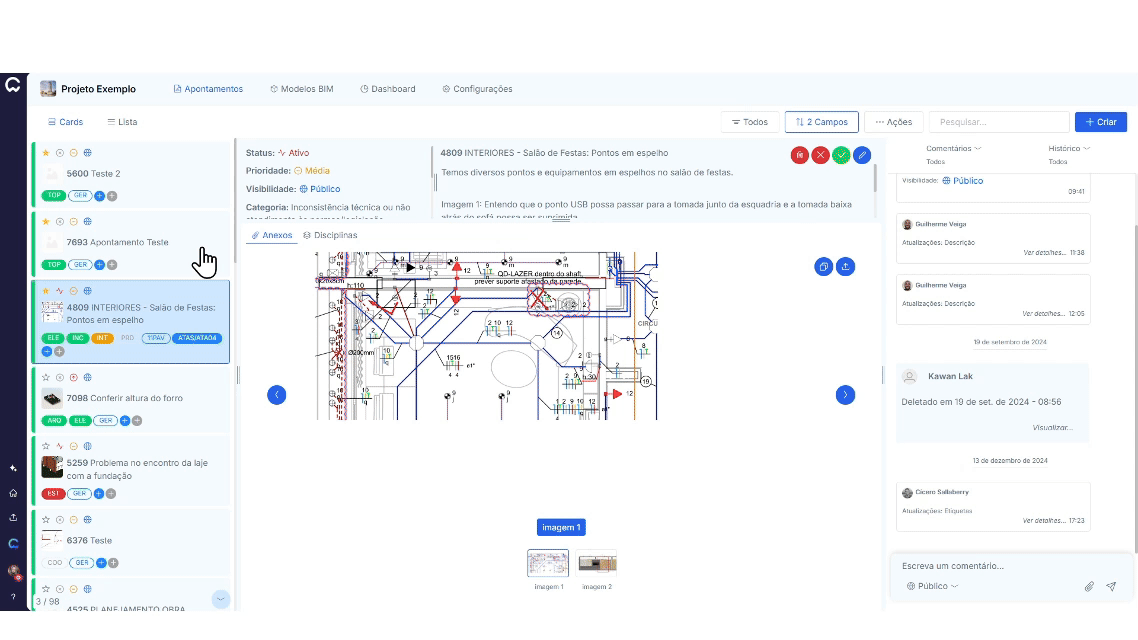This screenshot has width=1138, height=640.
Task: Click the green TOP tag on card 5600
Action: 54,196
